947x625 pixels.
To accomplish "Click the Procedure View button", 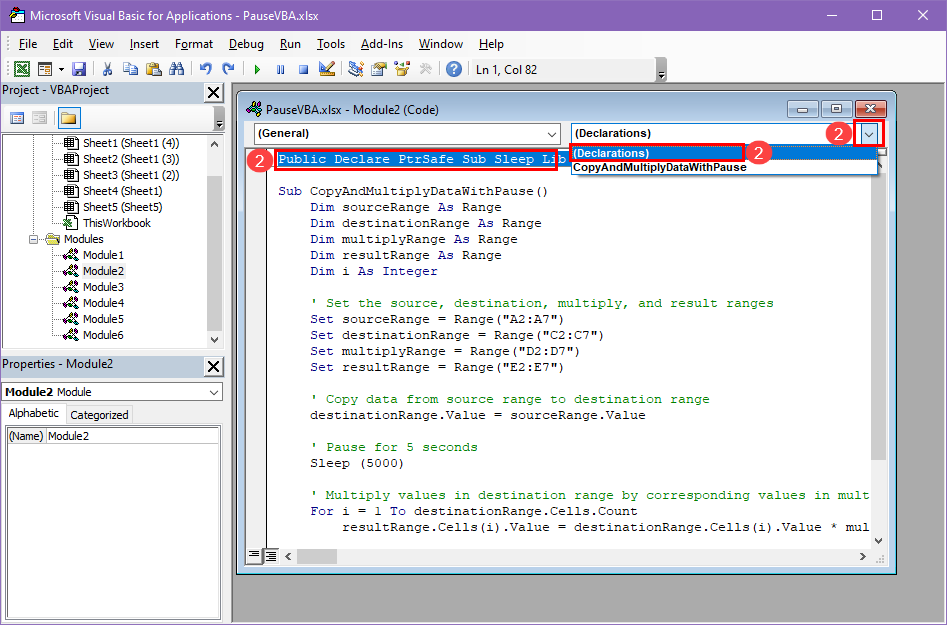I will click(x=254, y=555).
